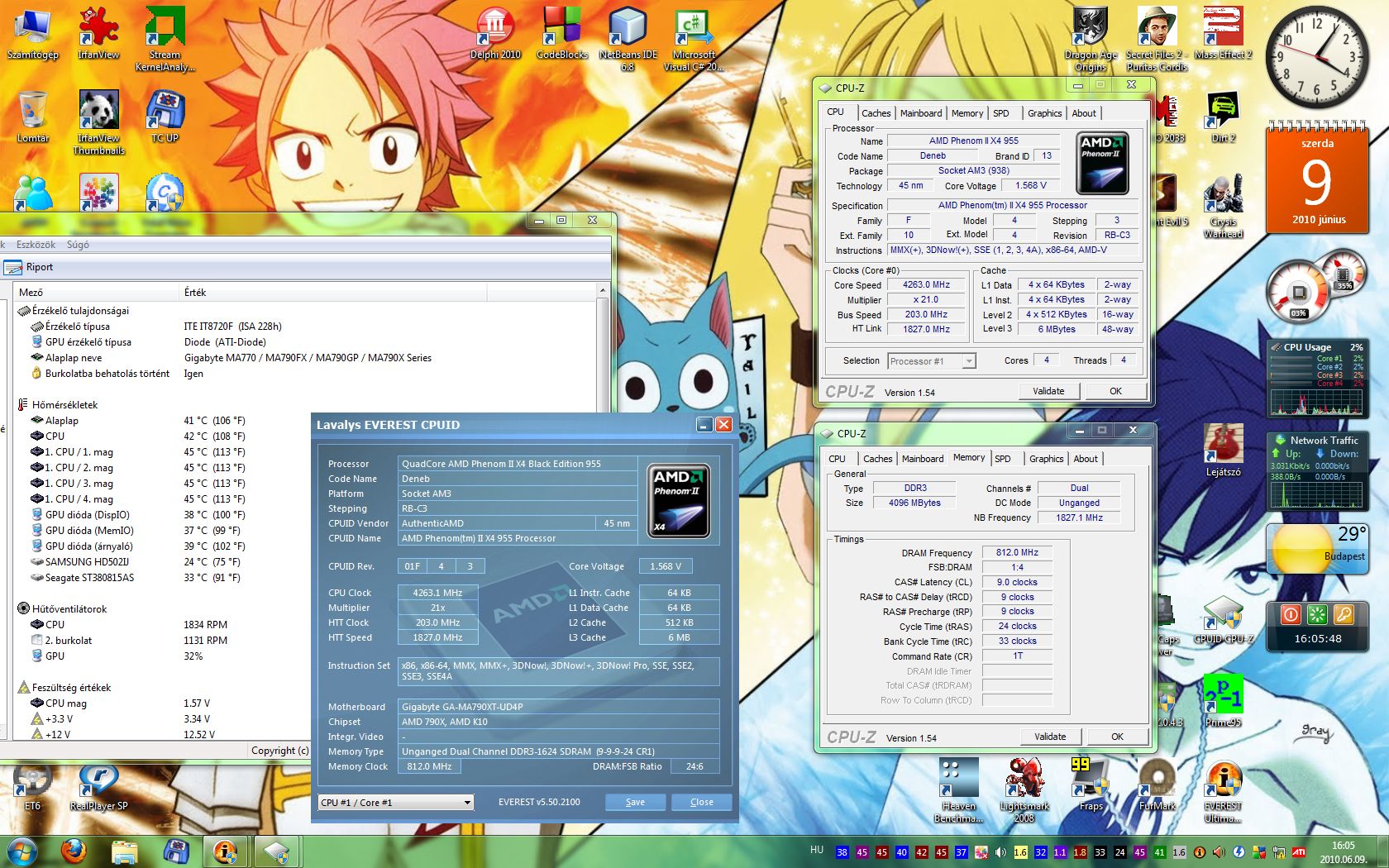Open CPU #1 / Core #1 dropdown in EVEREST
Viewport: 1389px width, 868px height.
tap(396, 802)
